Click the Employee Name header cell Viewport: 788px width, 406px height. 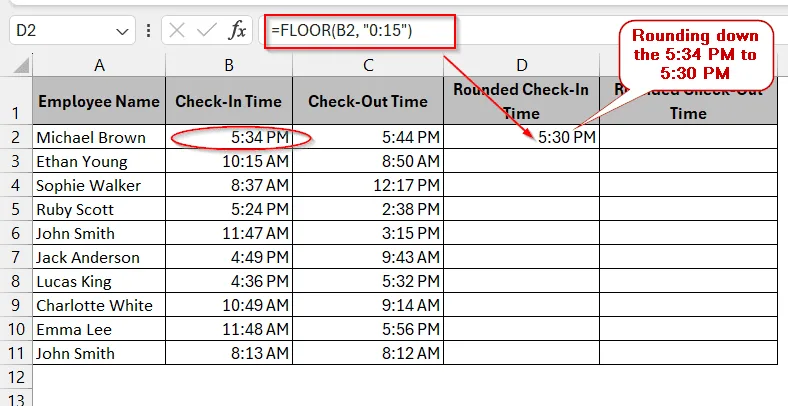coord(99,100)
